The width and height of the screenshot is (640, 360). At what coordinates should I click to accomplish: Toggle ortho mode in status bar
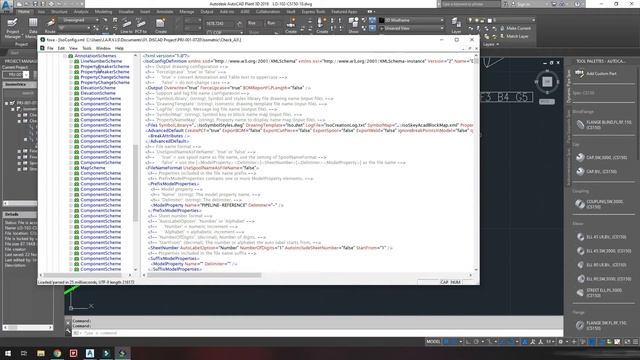coord(468,342)
